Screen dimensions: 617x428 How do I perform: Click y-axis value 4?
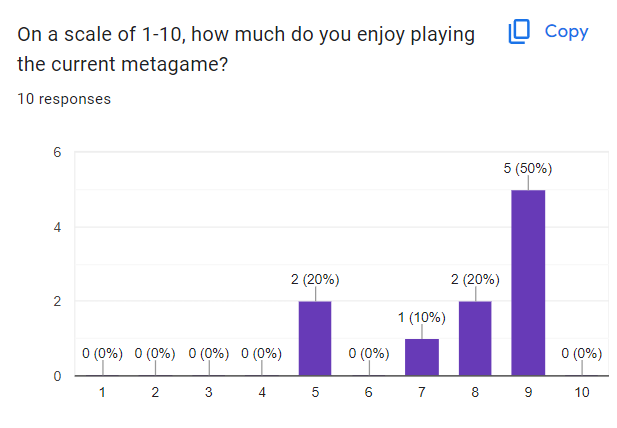point(58,227)
